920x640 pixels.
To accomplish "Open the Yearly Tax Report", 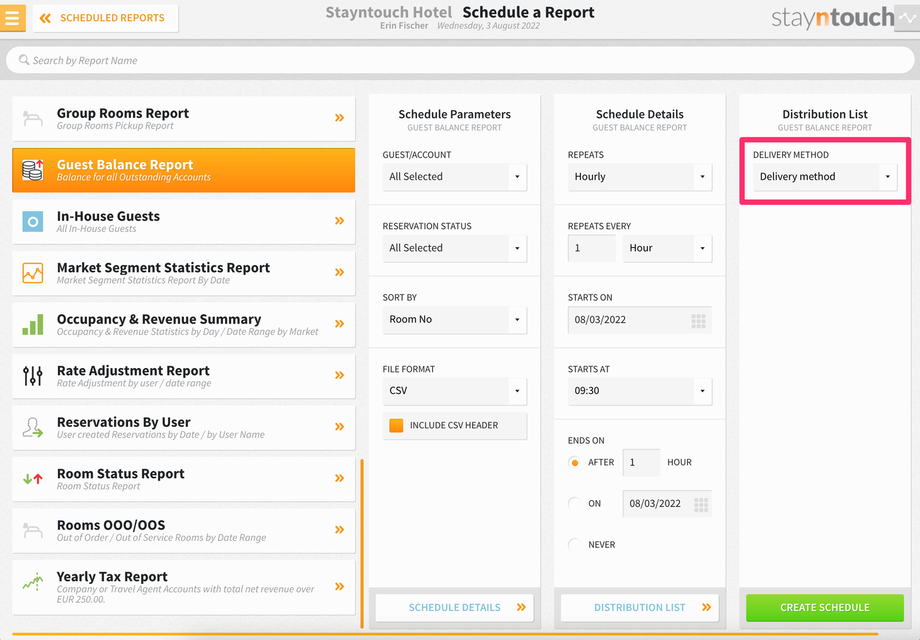I will click(184, 587).
